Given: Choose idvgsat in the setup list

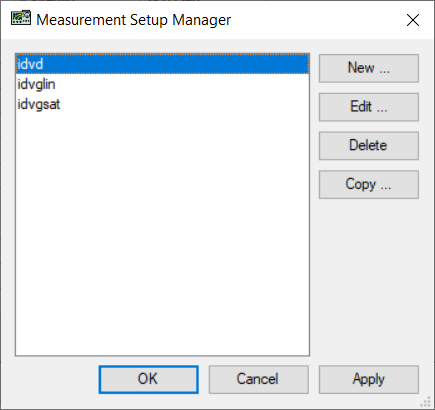Looking at the screenshot, I should tap(162, 104).
